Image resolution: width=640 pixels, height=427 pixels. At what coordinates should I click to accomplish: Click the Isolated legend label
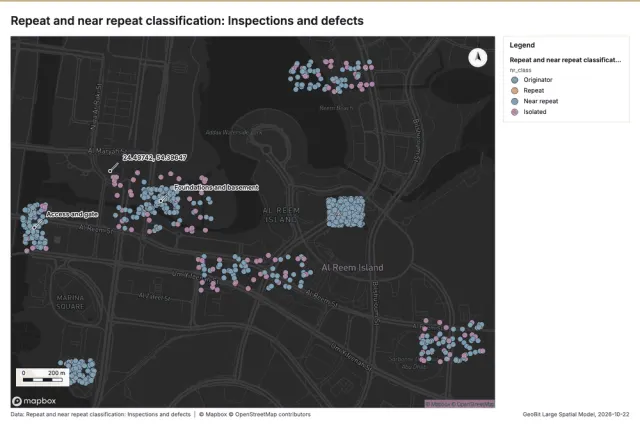[x=535, y=112]
